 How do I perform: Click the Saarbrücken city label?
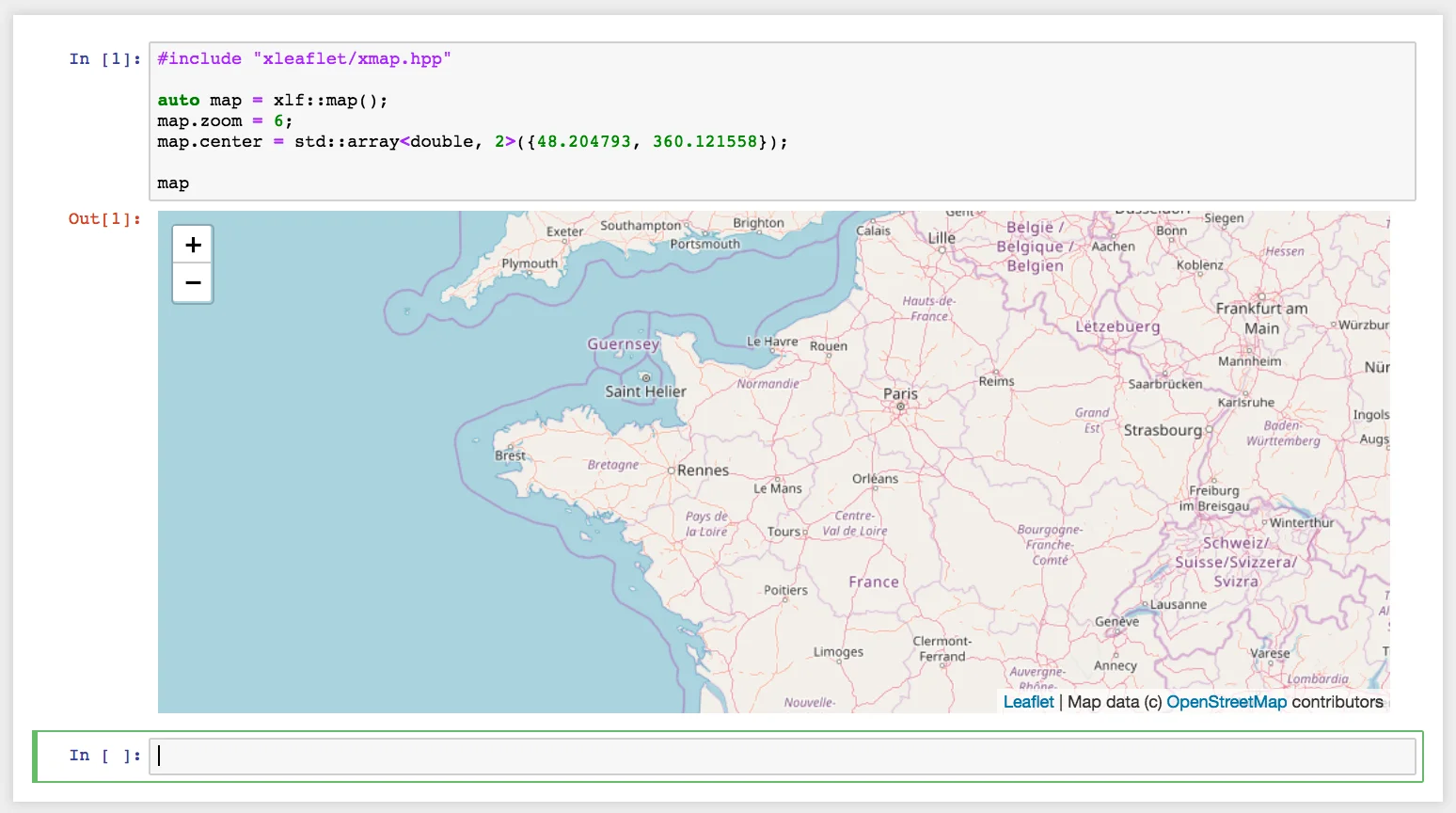click(x=1165, y=384)
